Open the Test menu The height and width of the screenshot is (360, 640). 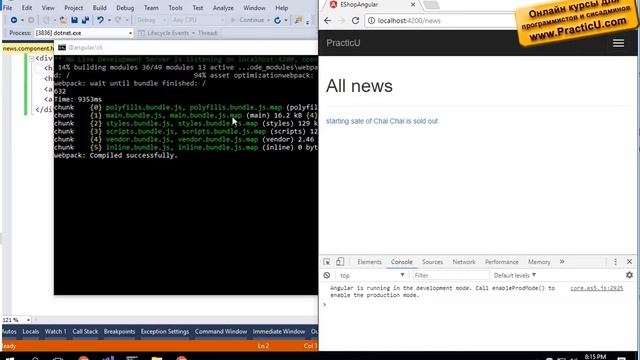pyautogui.click(x=198, y=8)
